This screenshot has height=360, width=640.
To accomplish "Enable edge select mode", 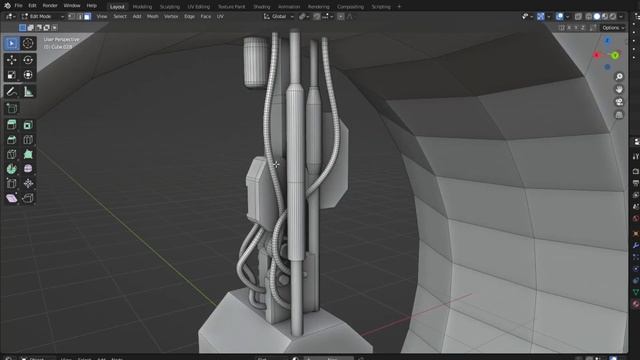I will [x=79, y=17].
